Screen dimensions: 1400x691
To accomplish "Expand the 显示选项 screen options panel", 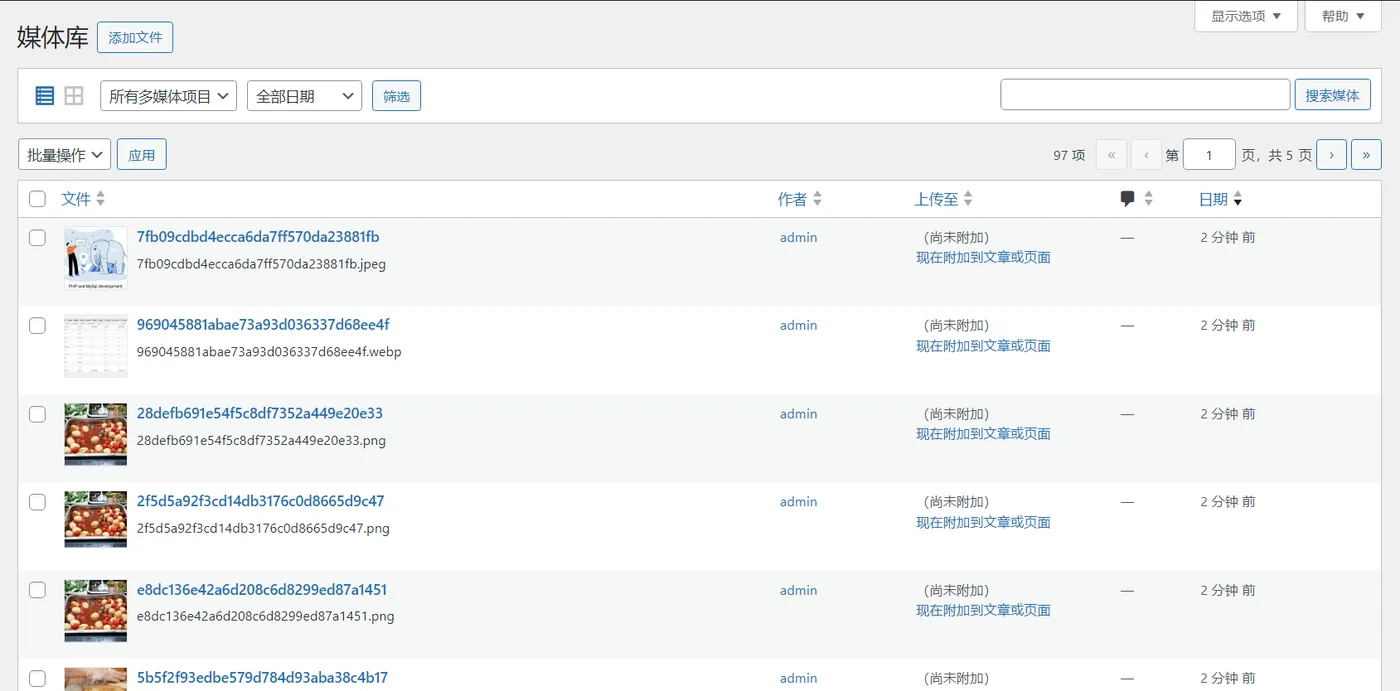I will 1246,16.
